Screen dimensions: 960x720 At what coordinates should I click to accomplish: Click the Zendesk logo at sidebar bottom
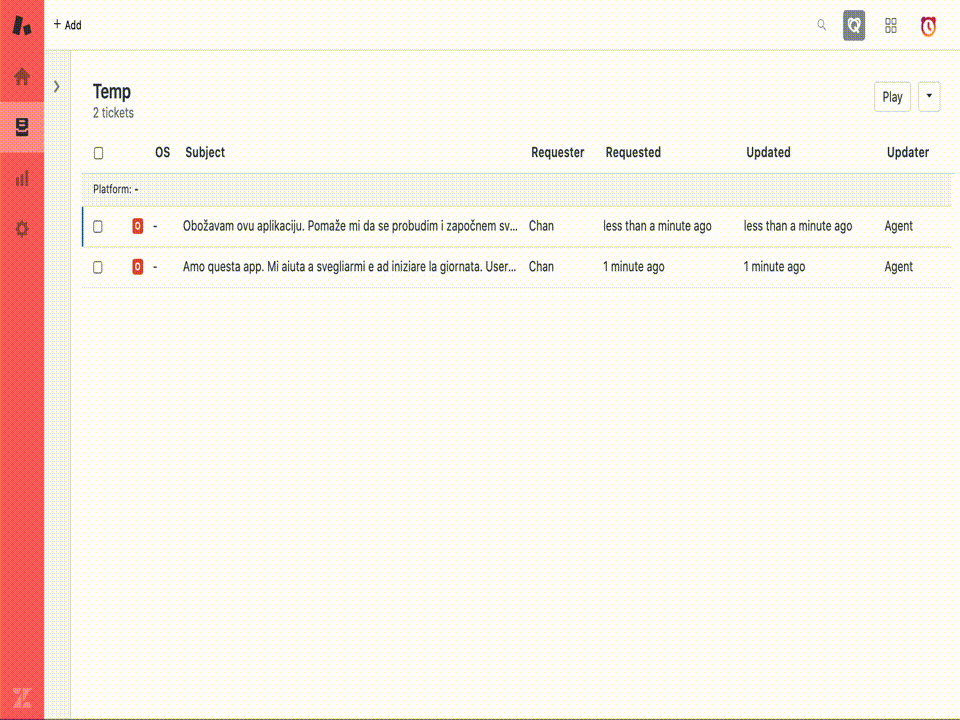point(22,697)
